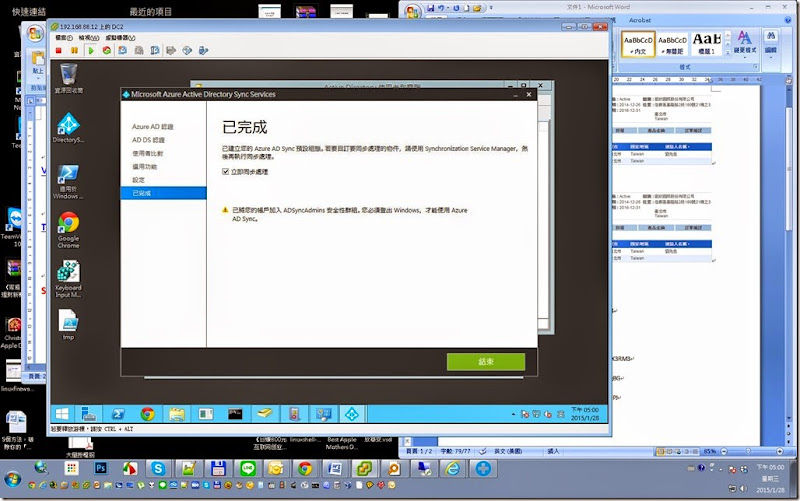Open the Recycle Bin desktop icon in the VM
The height and width of the screenshot is (501, 800).
[x=68, y=78]
